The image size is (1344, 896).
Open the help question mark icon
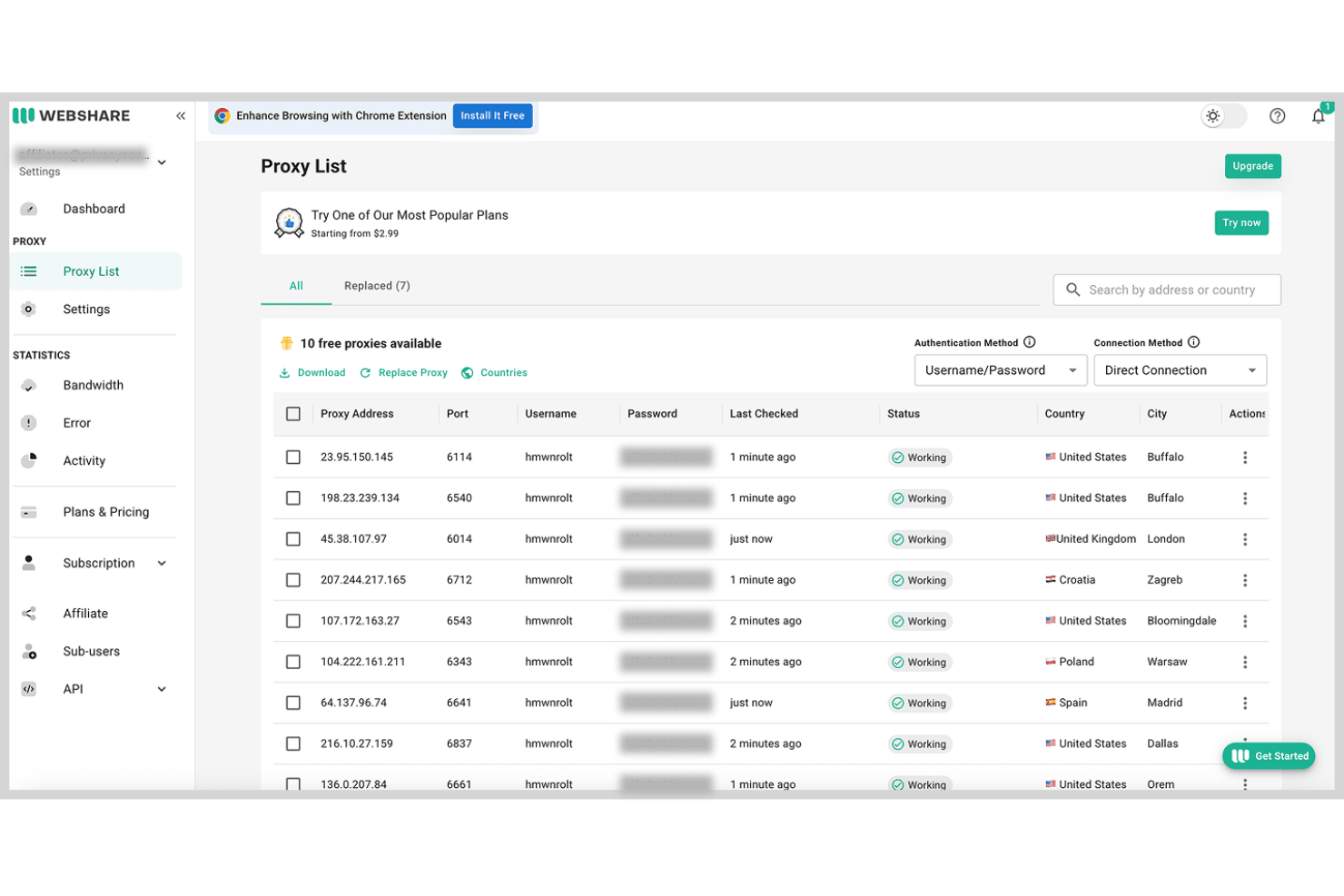(1277, 115)
